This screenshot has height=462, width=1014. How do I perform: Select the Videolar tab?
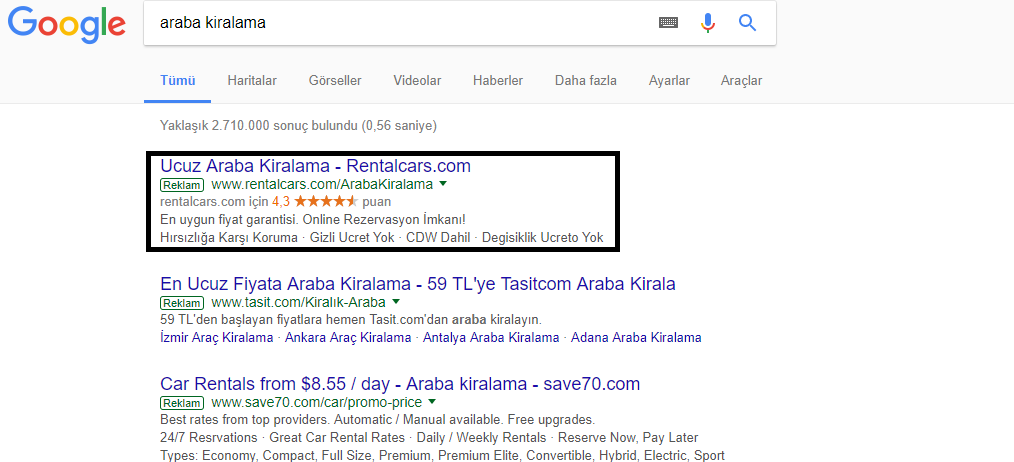tap(417, 80)
